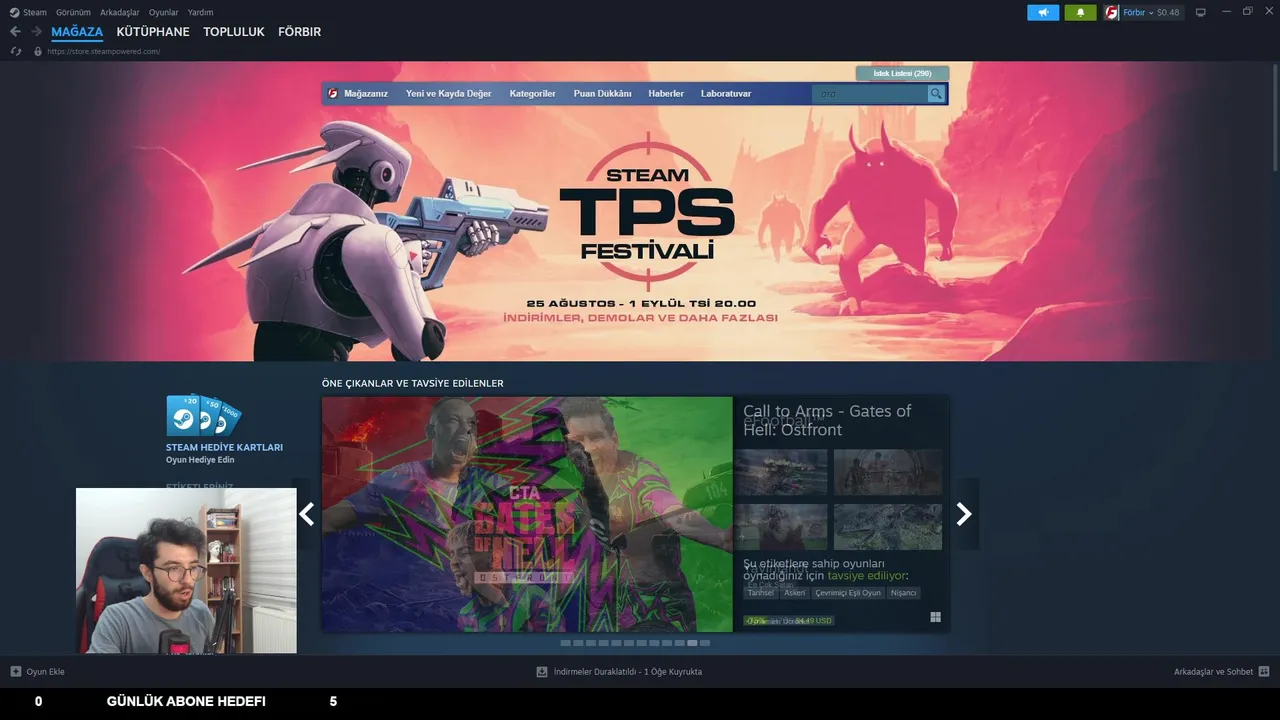Select the Tarihsel tag

click(x=761, y=593)
